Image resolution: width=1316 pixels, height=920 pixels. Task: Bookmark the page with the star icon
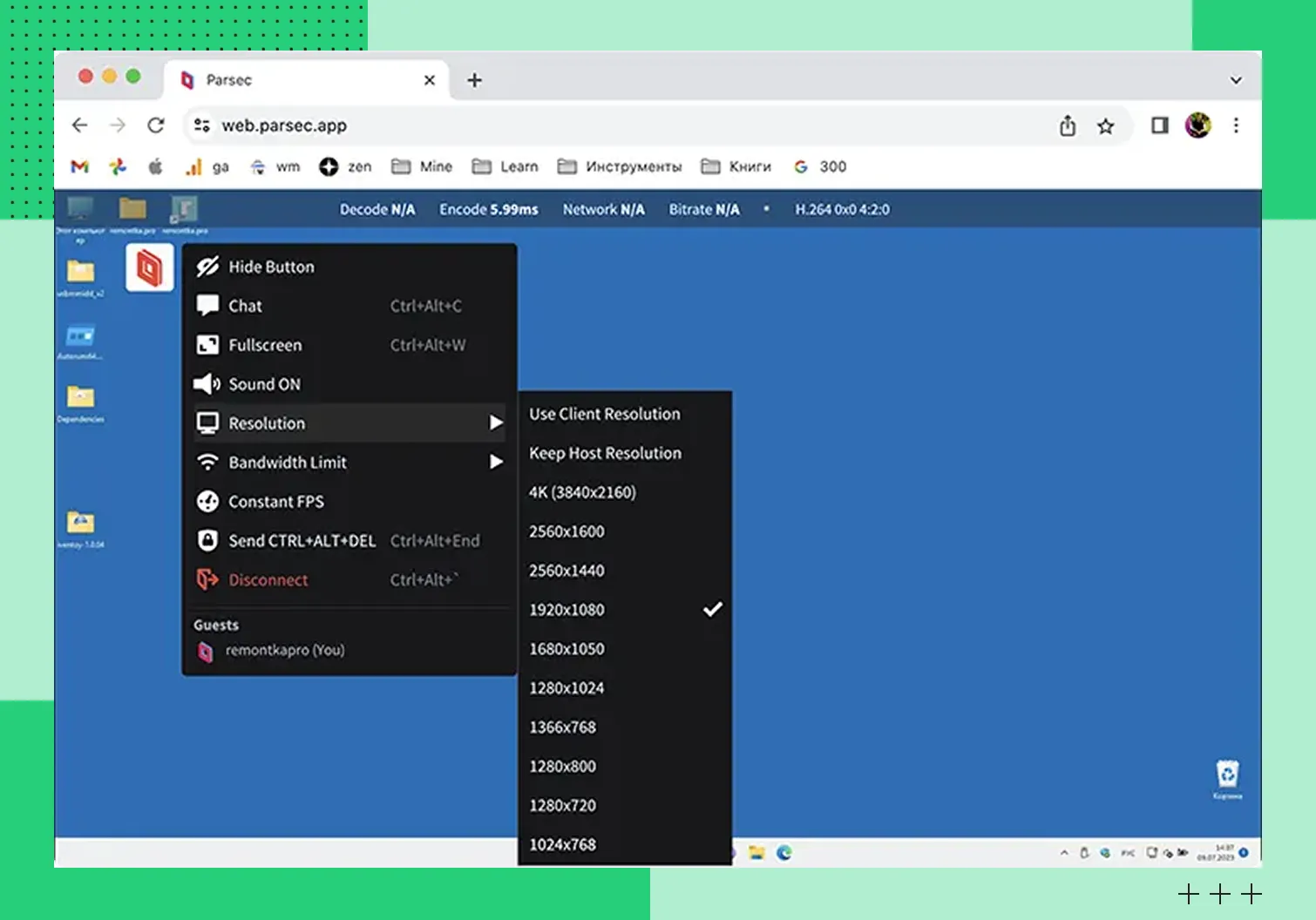1105,126
